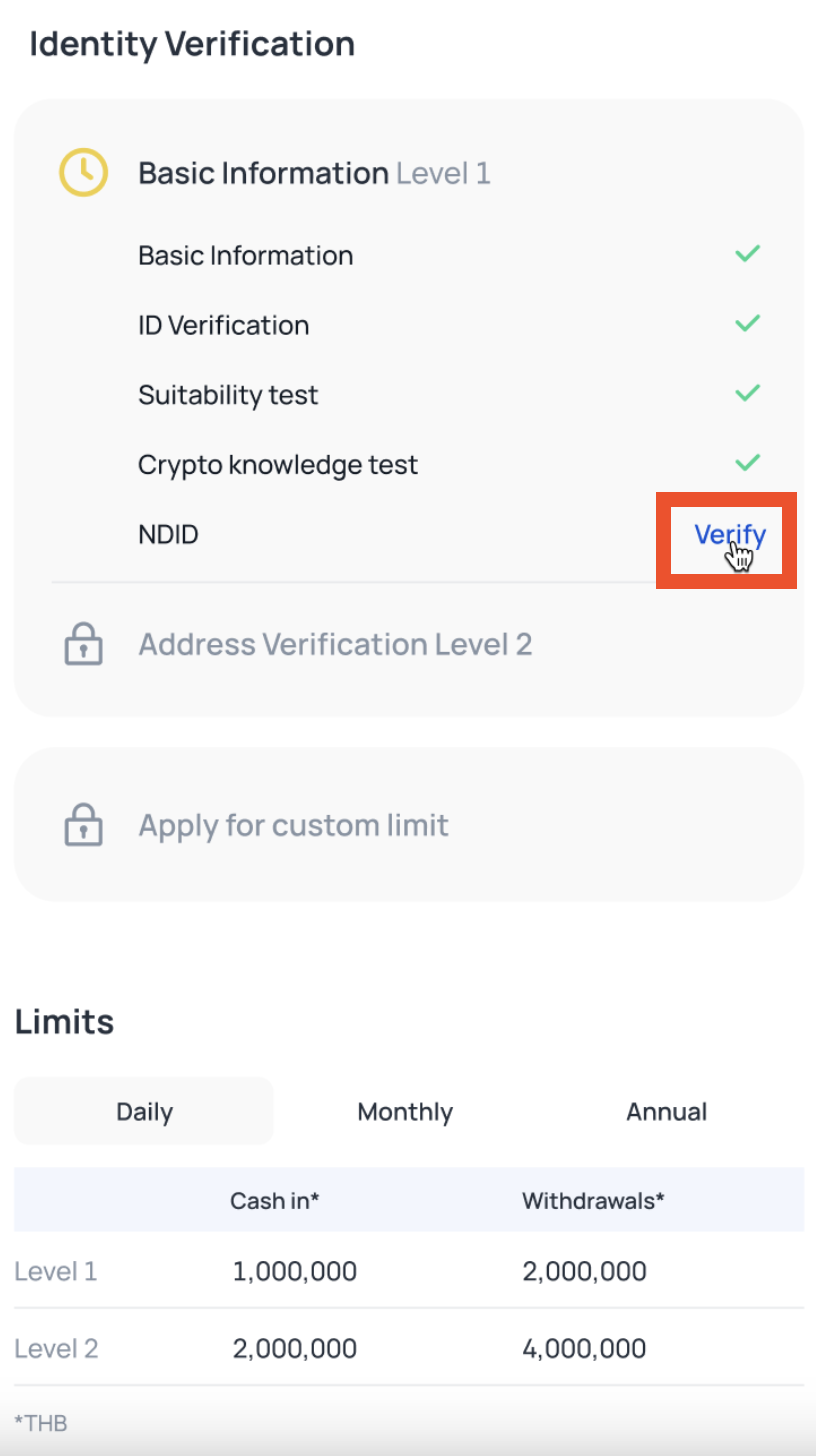Expand the Address Verification Level 2 section

point(335,644)
